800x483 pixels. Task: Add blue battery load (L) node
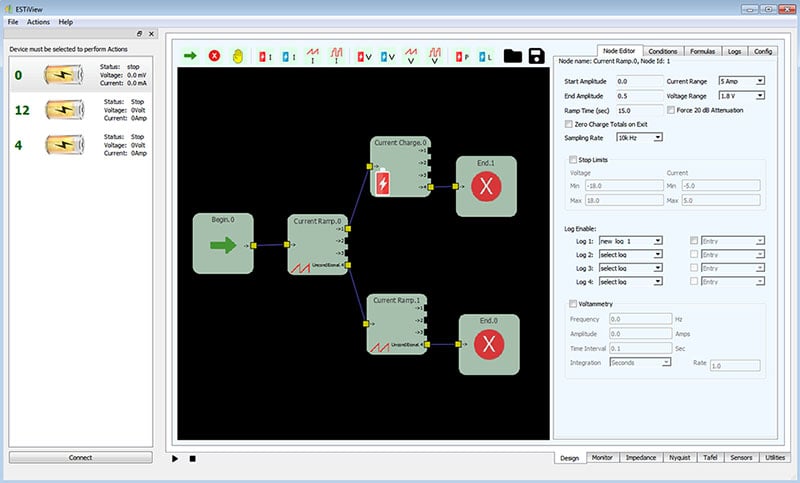pyautogui.click(x=485, y=57)
